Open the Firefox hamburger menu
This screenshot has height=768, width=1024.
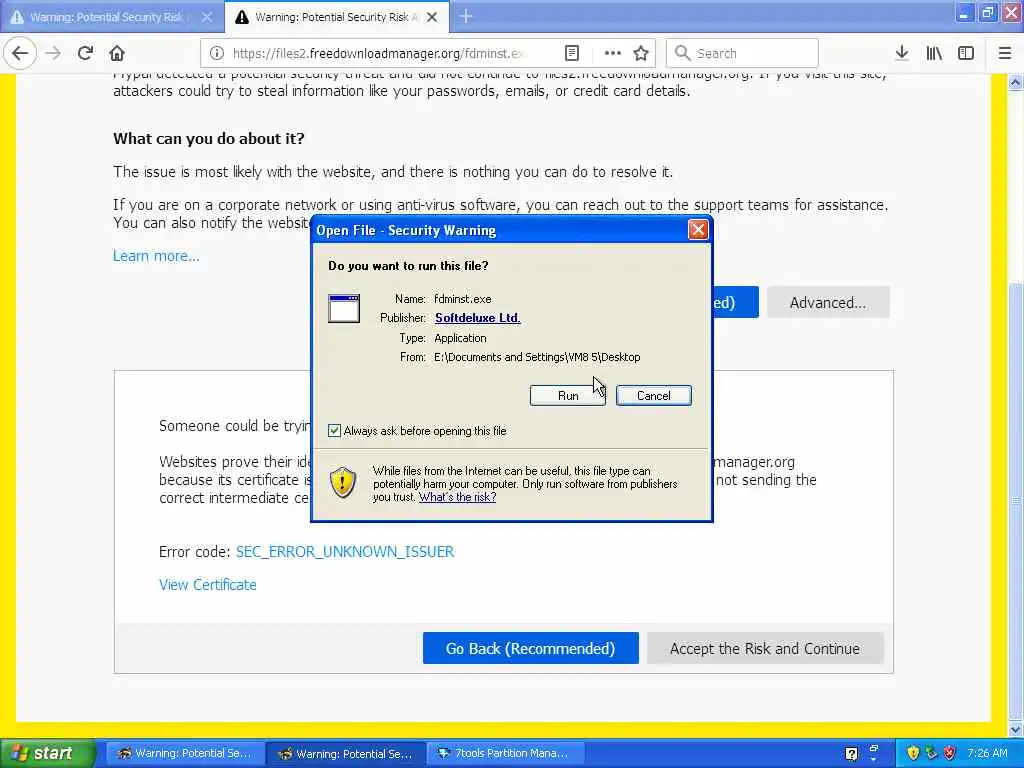1004,53
